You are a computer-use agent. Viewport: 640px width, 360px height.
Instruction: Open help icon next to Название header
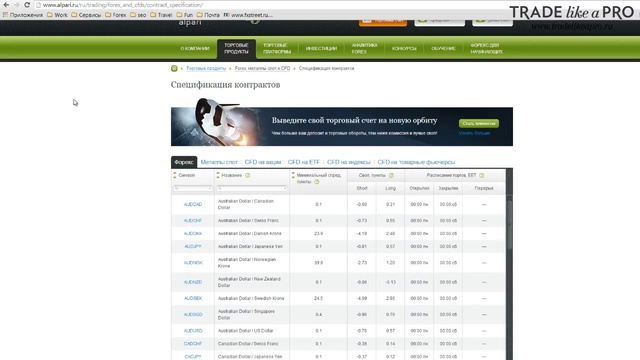(x=247, y=175)
